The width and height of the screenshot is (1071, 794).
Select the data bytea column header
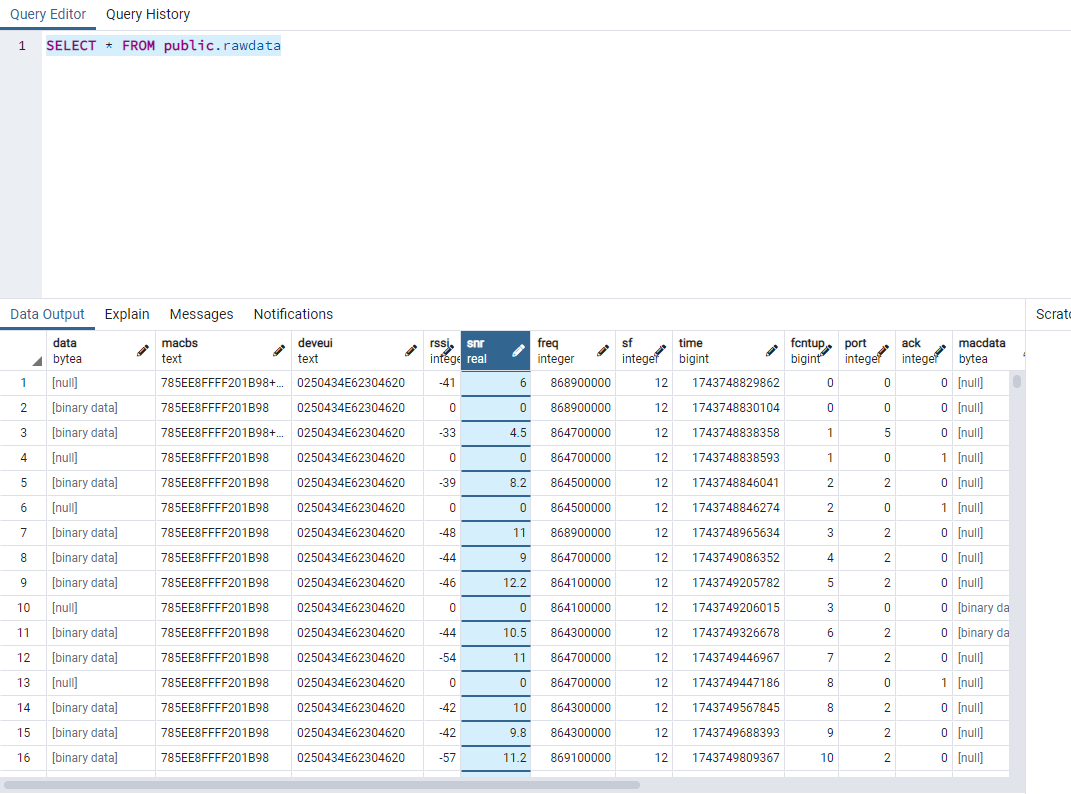click(100, 351)
